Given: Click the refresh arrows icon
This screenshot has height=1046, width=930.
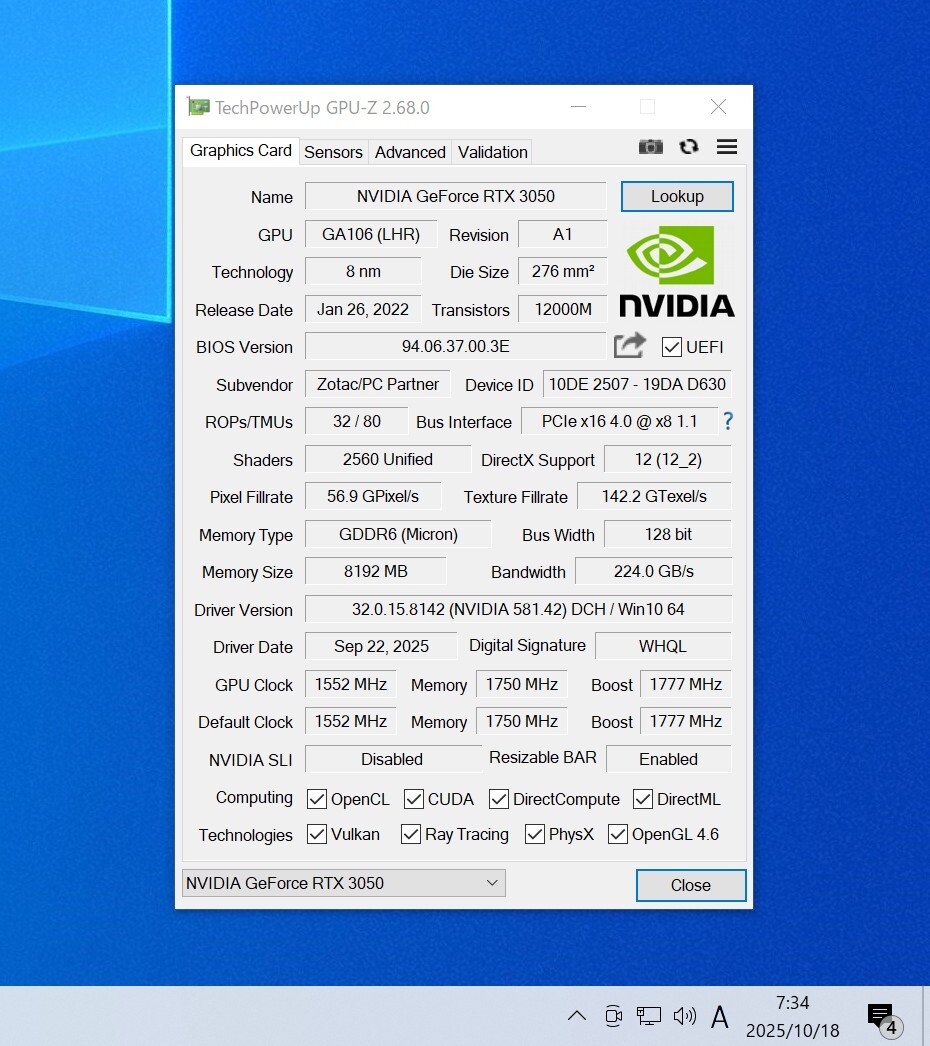Looking at the screenshot, I should (688, 147).
